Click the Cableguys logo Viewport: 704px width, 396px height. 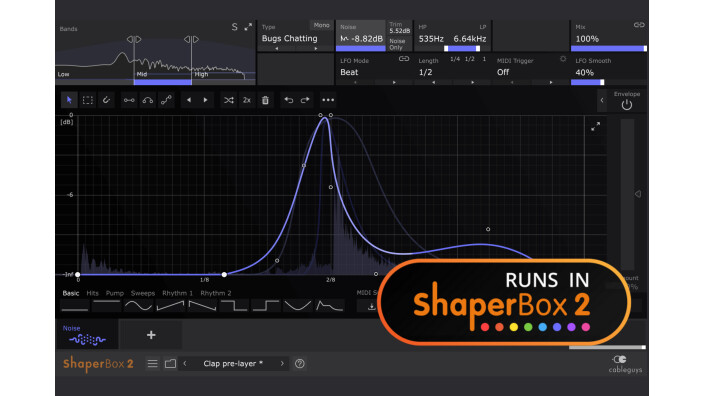[x=625, y=364]
